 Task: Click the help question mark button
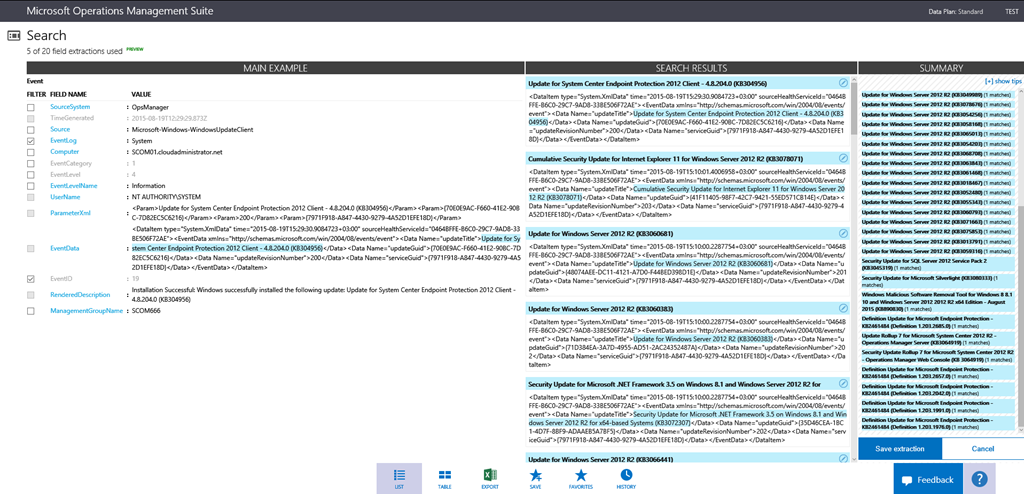click(981, 480)
